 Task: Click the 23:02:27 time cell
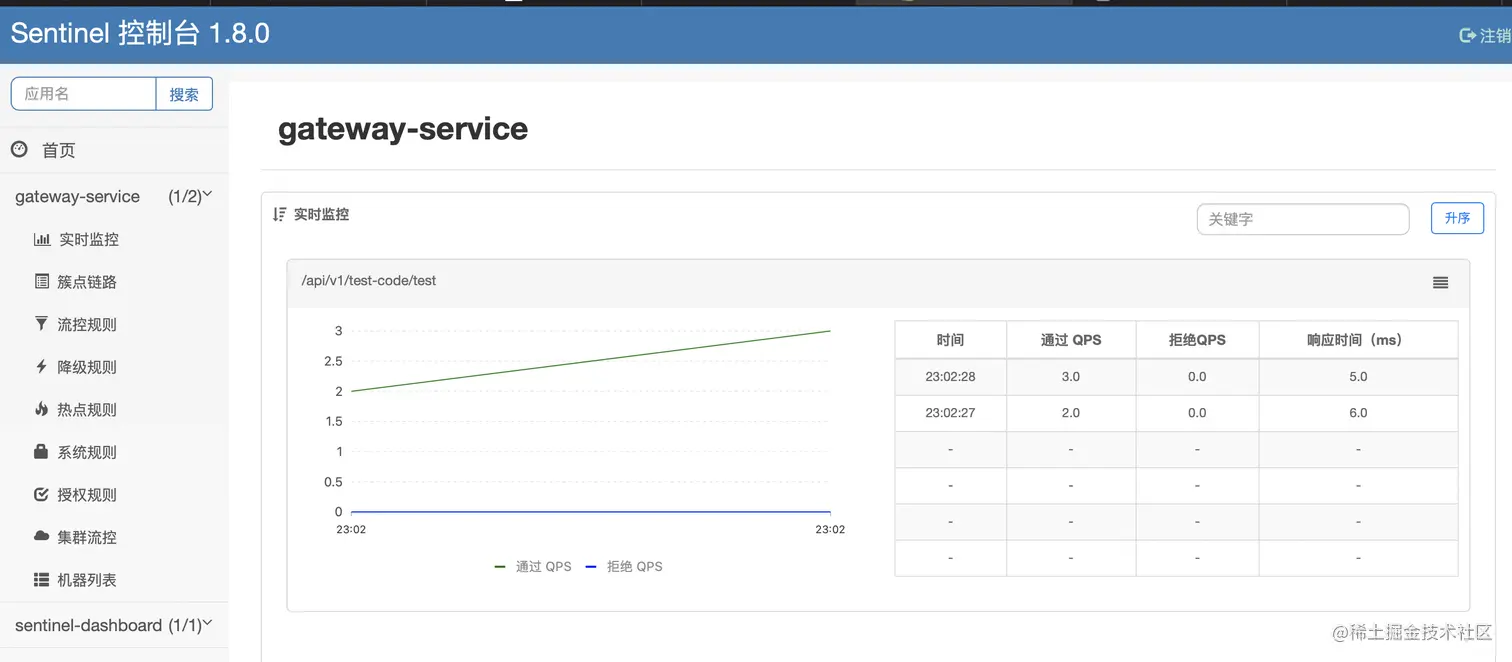950,413
